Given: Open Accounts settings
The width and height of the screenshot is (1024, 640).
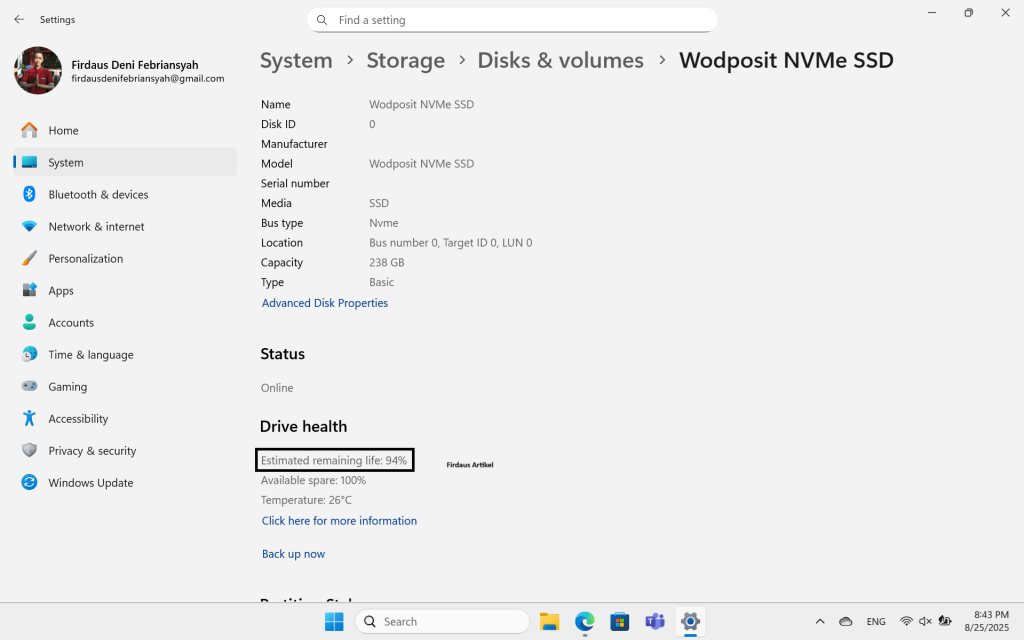Looking at the screenshot, I should pos(70,322).
